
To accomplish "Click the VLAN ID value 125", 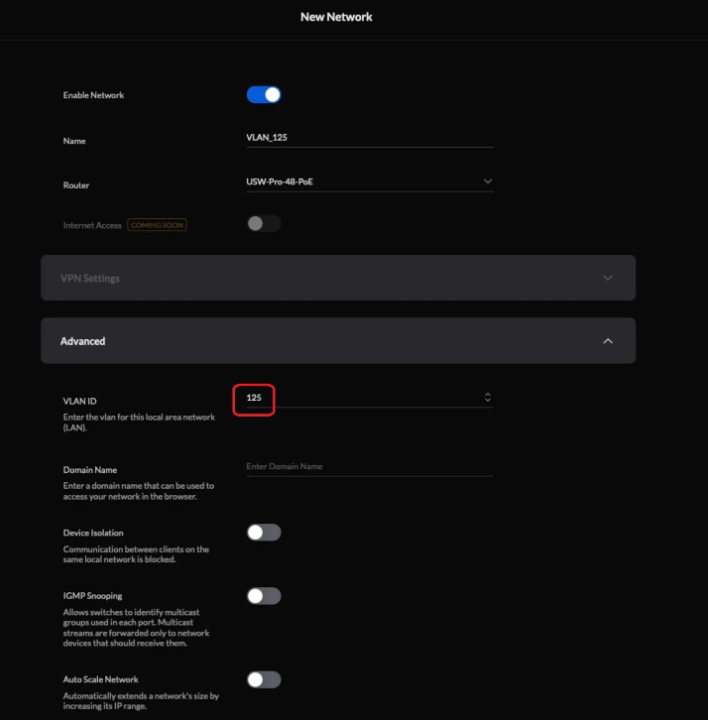I will pyautogui.click(x=255, y=398).
